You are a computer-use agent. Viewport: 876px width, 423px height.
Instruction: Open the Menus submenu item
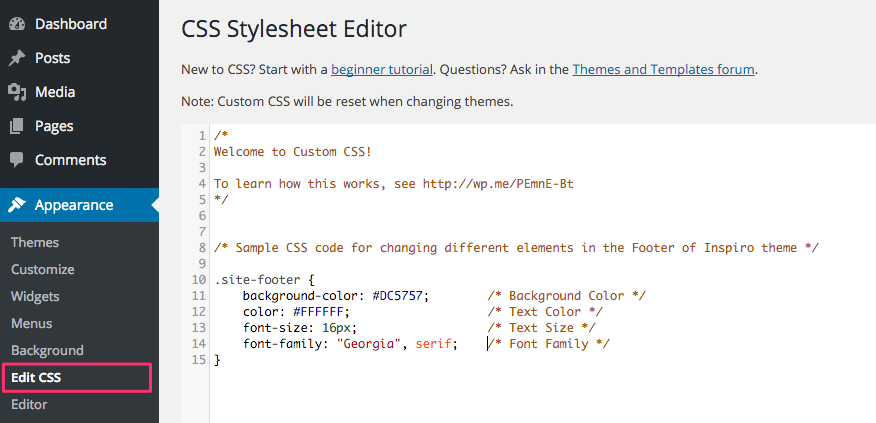click(x=31, y=324)
